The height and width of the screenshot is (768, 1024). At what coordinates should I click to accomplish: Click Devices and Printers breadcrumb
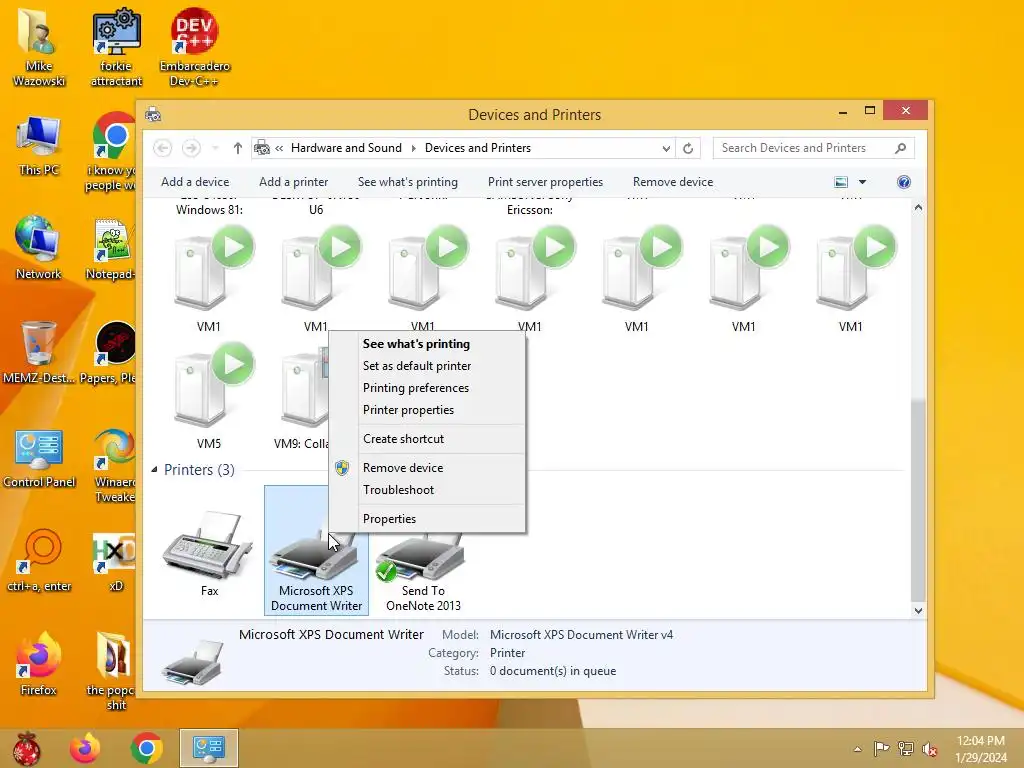(477, 148)
